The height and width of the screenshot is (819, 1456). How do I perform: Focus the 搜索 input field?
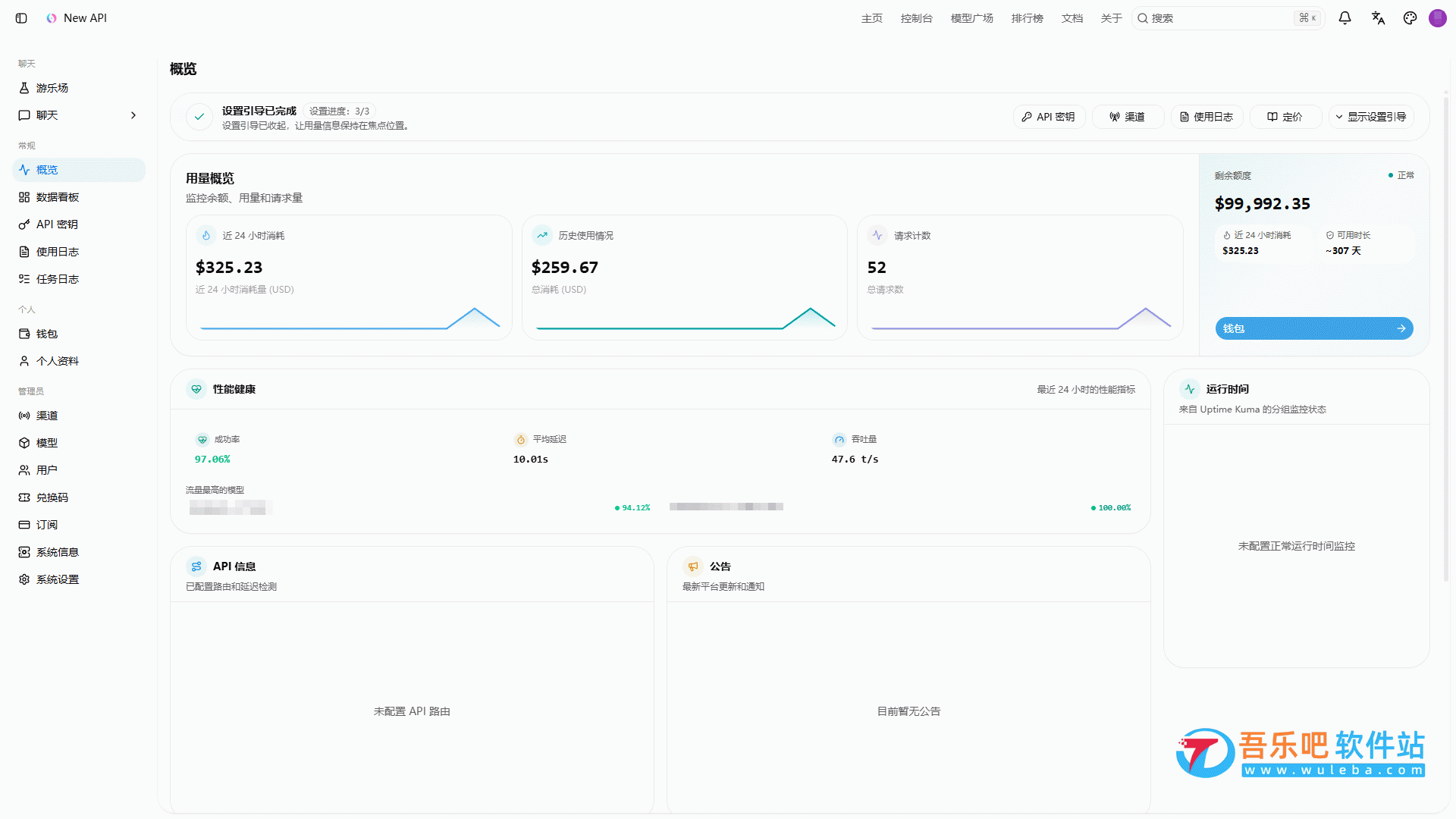pos(1228,18)
